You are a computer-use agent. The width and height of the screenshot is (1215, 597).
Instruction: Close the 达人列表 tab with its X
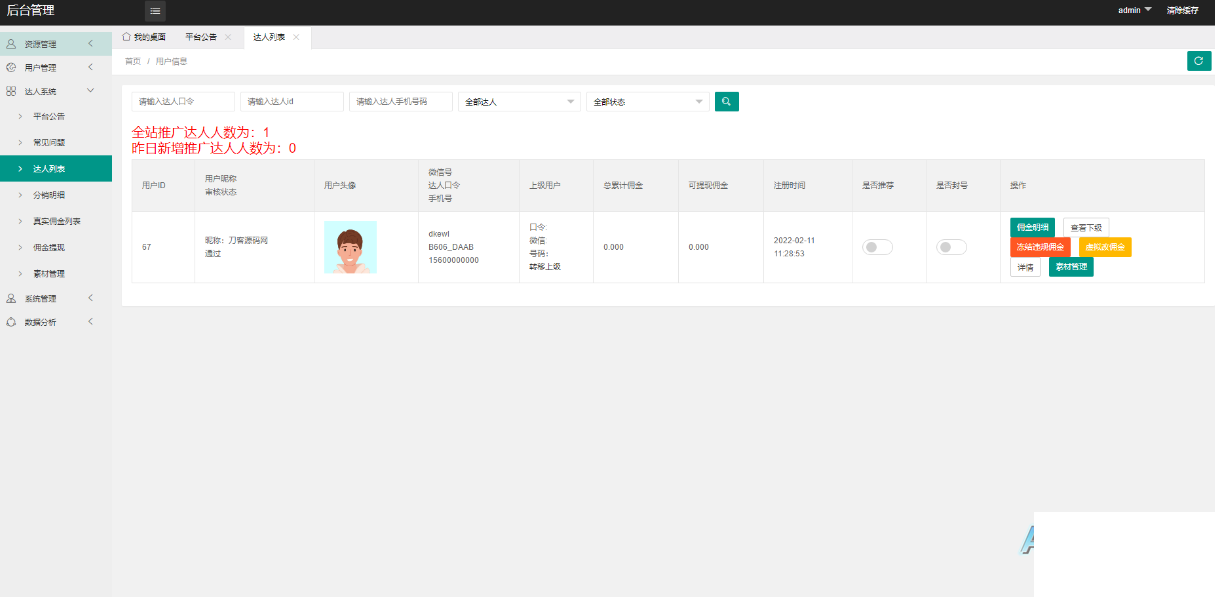point(296,37)
